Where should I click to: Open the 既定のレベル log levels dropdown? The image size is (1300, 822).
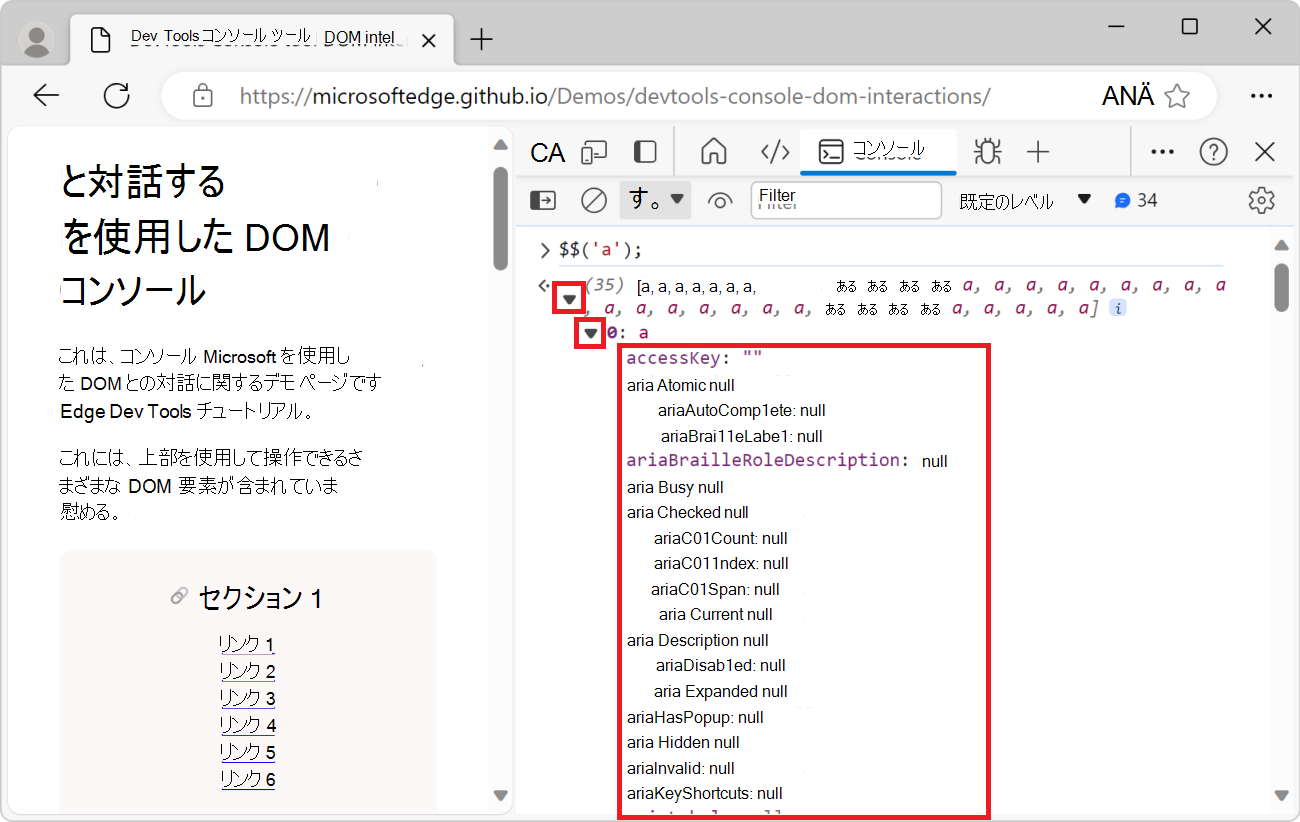1024,201
